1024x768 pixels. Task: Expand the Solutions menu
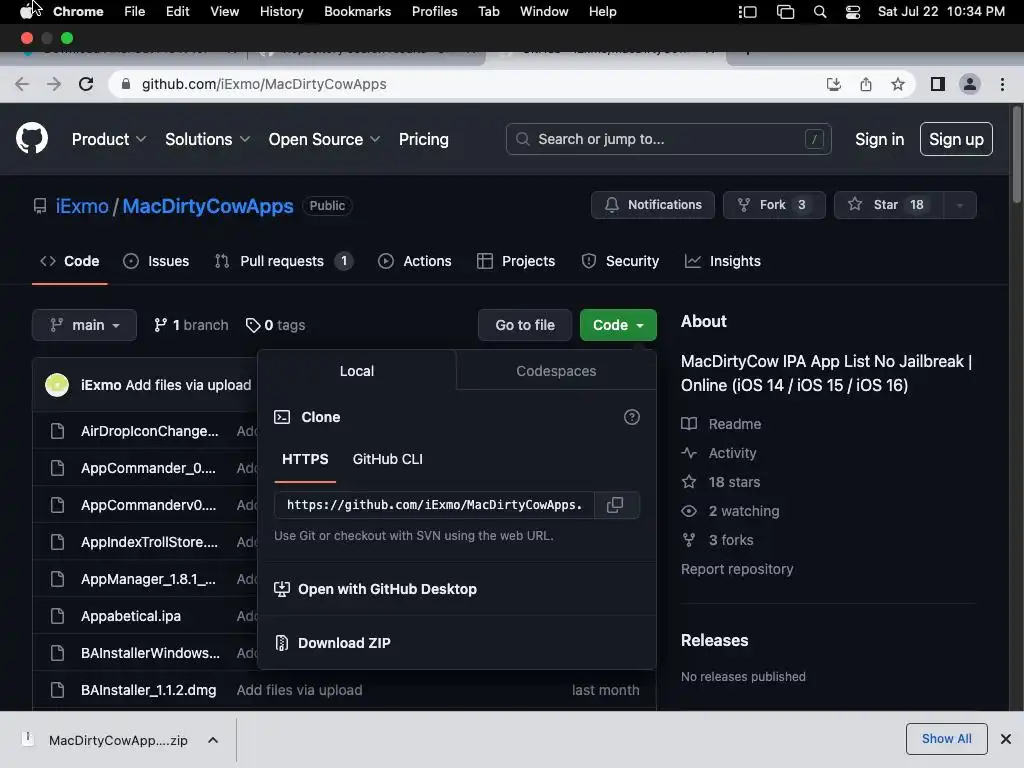pyautogui.click(x=207, y=139)
